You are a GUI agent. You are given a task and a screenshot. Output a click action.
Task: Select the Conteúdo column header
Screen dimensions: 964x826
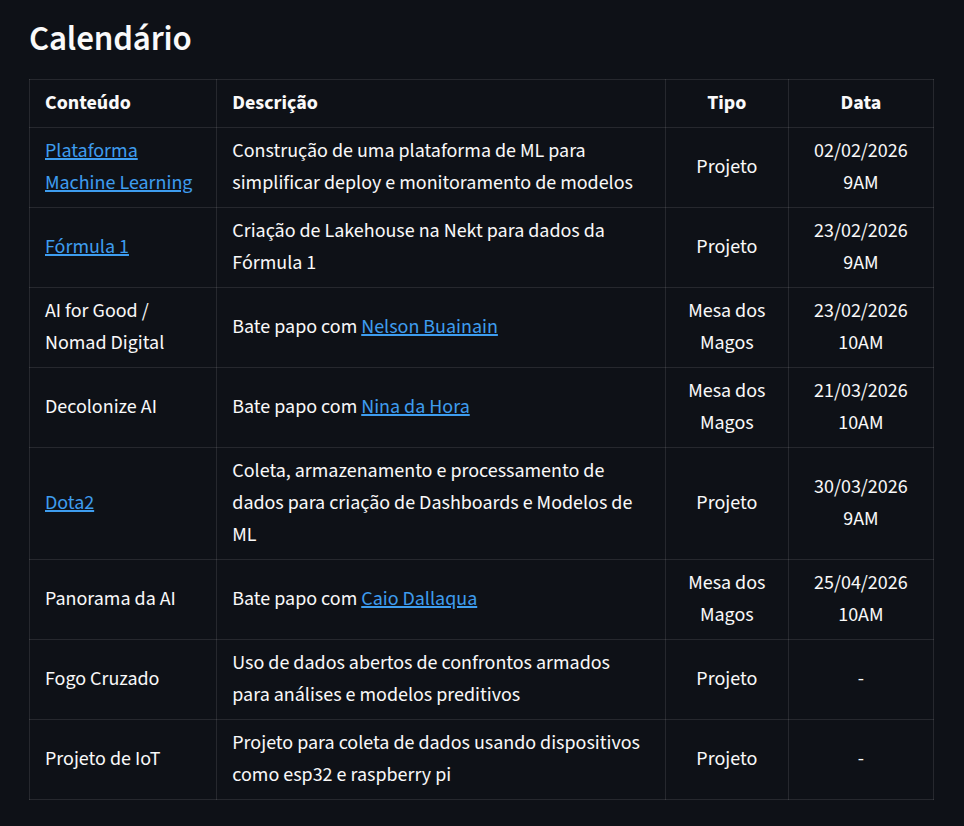point(88,103)
